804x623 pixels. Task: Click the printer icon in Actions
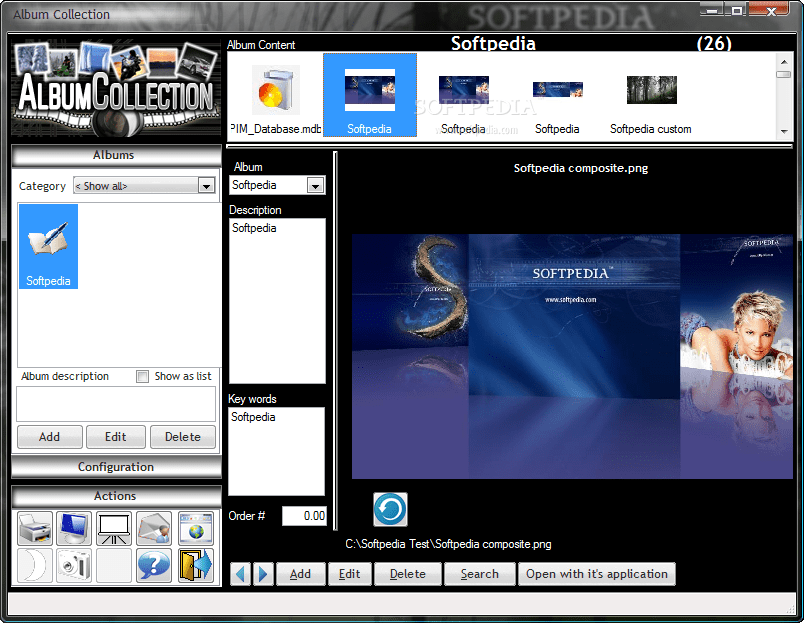[35, 528]
